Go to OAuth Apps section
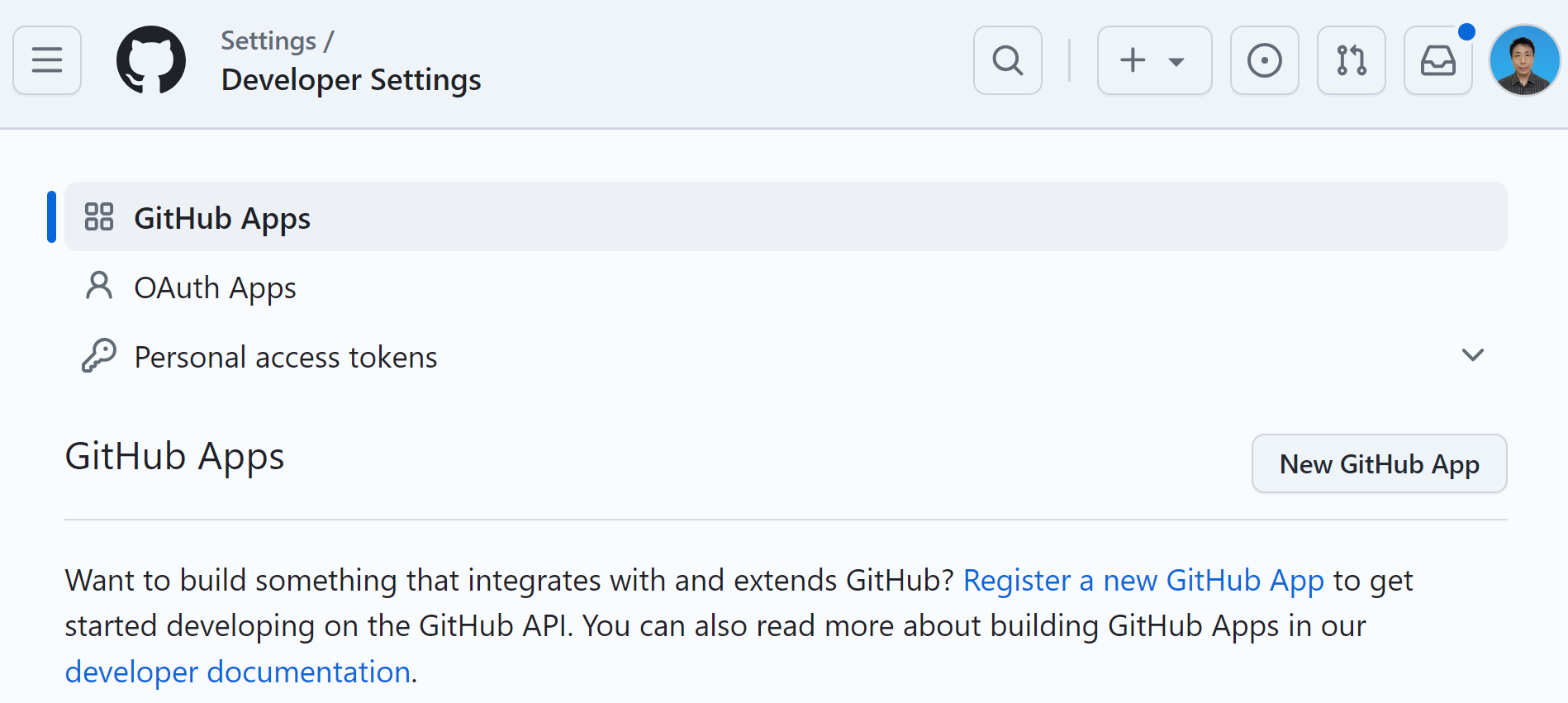Screen dimensions: 1568x703 pyautogui.click(x=215, y=287)
